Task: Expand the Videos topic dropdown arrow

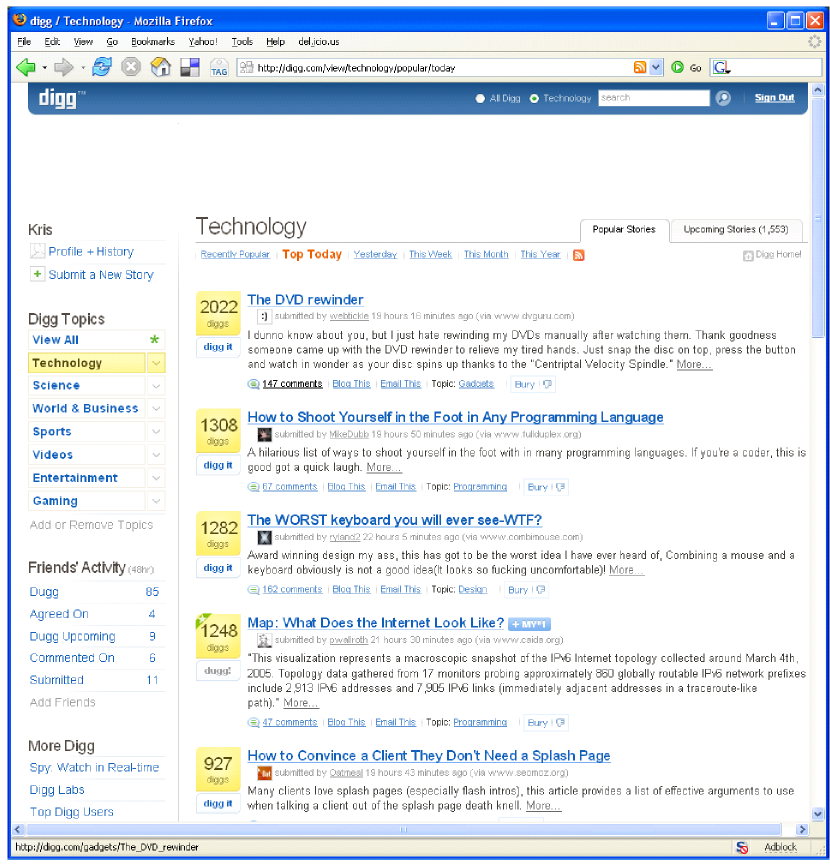Action: point(156,455)
